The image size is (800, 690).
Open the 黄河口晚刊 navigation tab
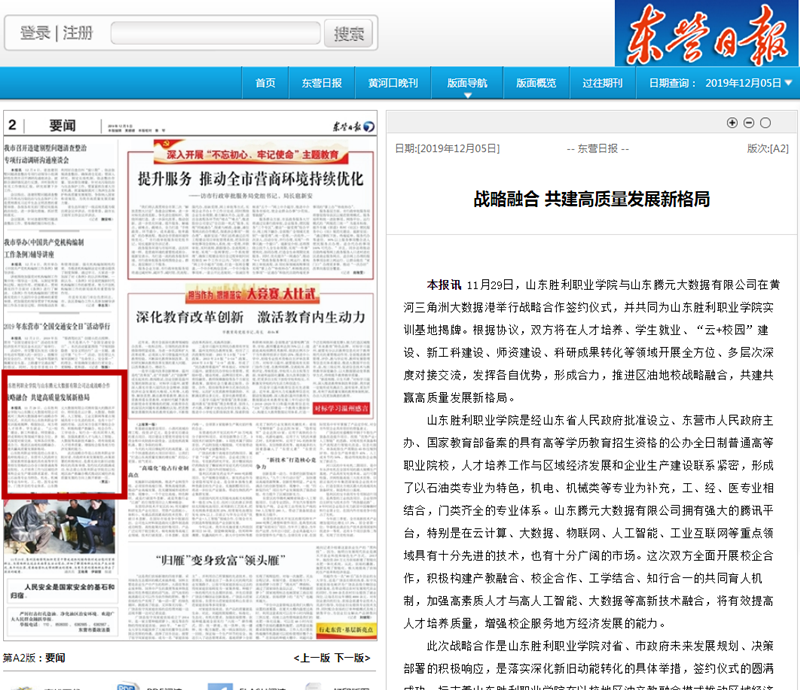pos(393,83)
